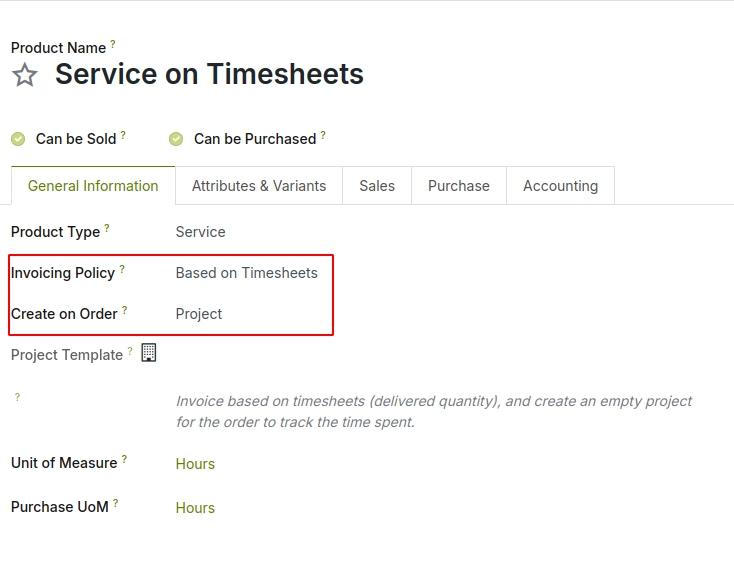Toggle the Can be Purchased checkbox
Viewport: 734px width, 586px height.
click(x=176, y=139)
